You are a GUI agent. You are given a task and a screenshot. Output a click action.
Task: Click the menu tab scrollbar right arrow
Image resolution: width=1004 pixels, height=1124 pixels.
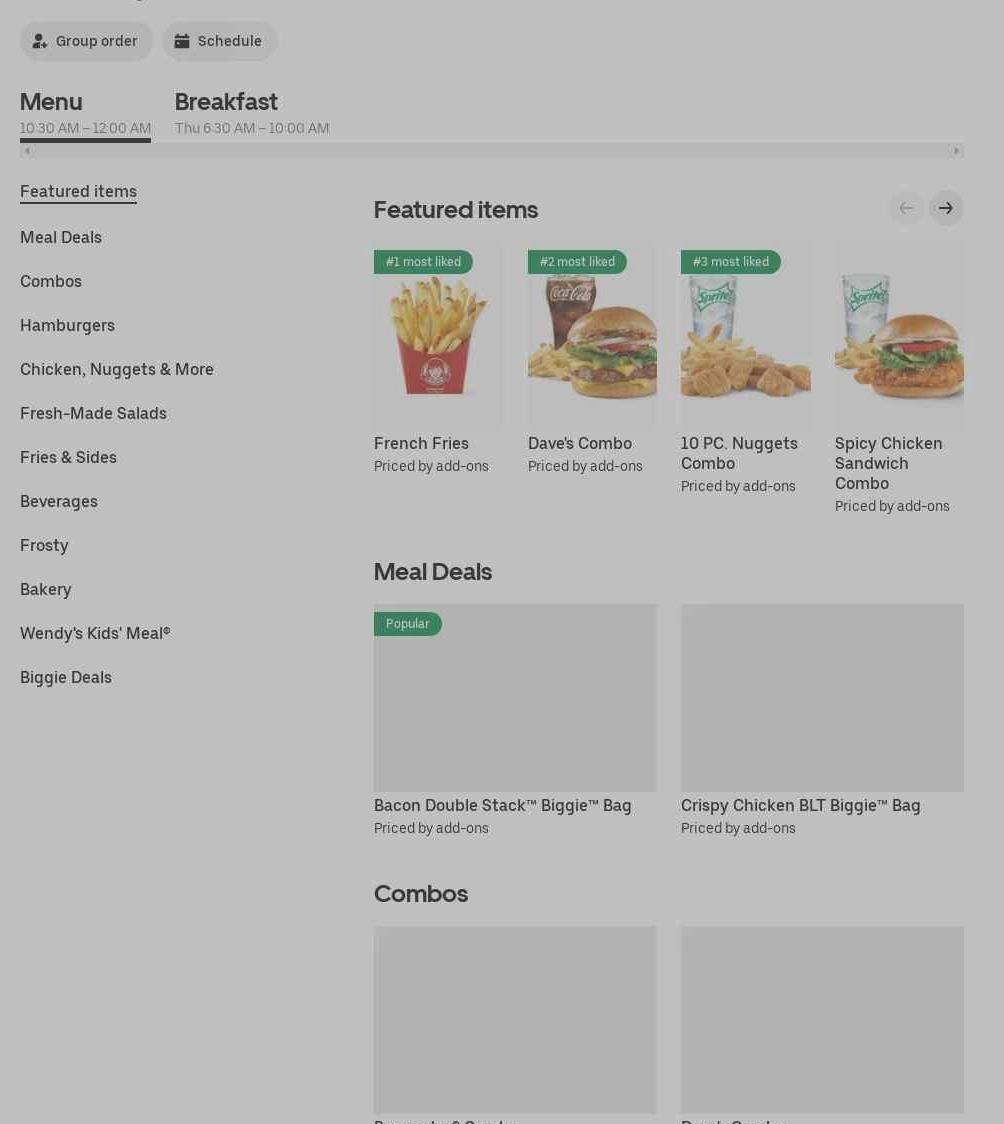956,151
